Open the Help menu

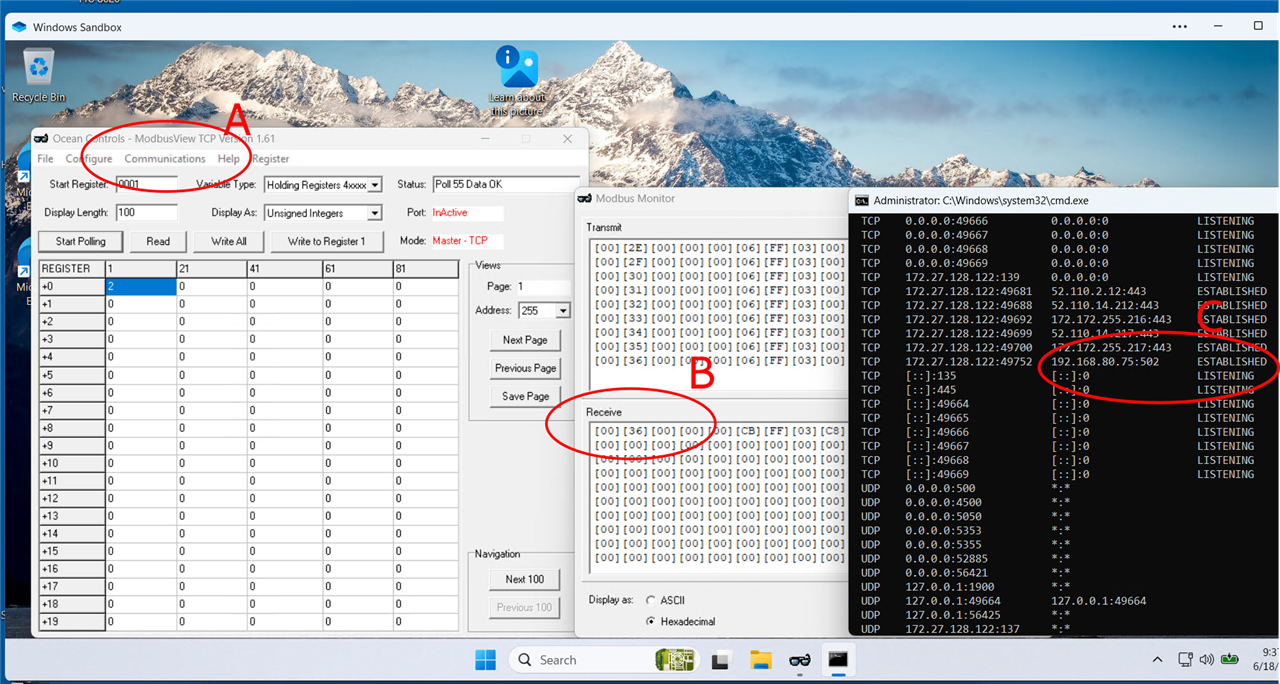228,159
